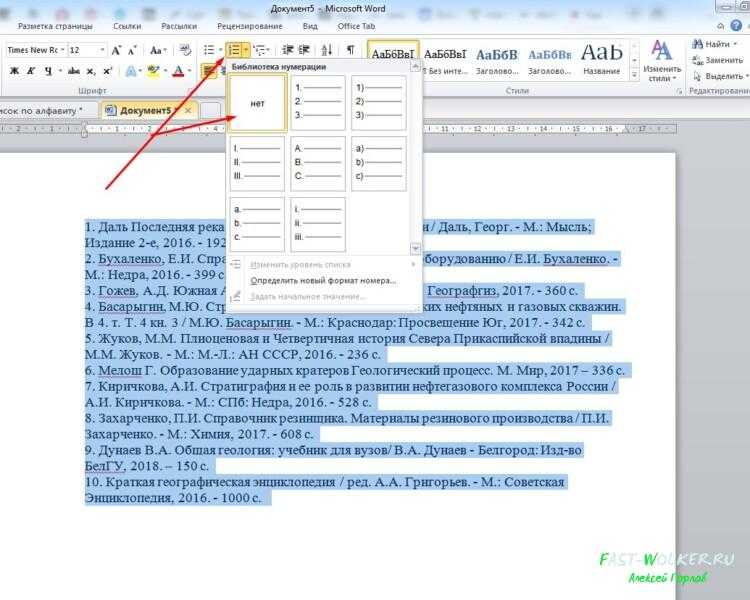Select lowercase 'a. b. c.' numbering format

point(257,224)
